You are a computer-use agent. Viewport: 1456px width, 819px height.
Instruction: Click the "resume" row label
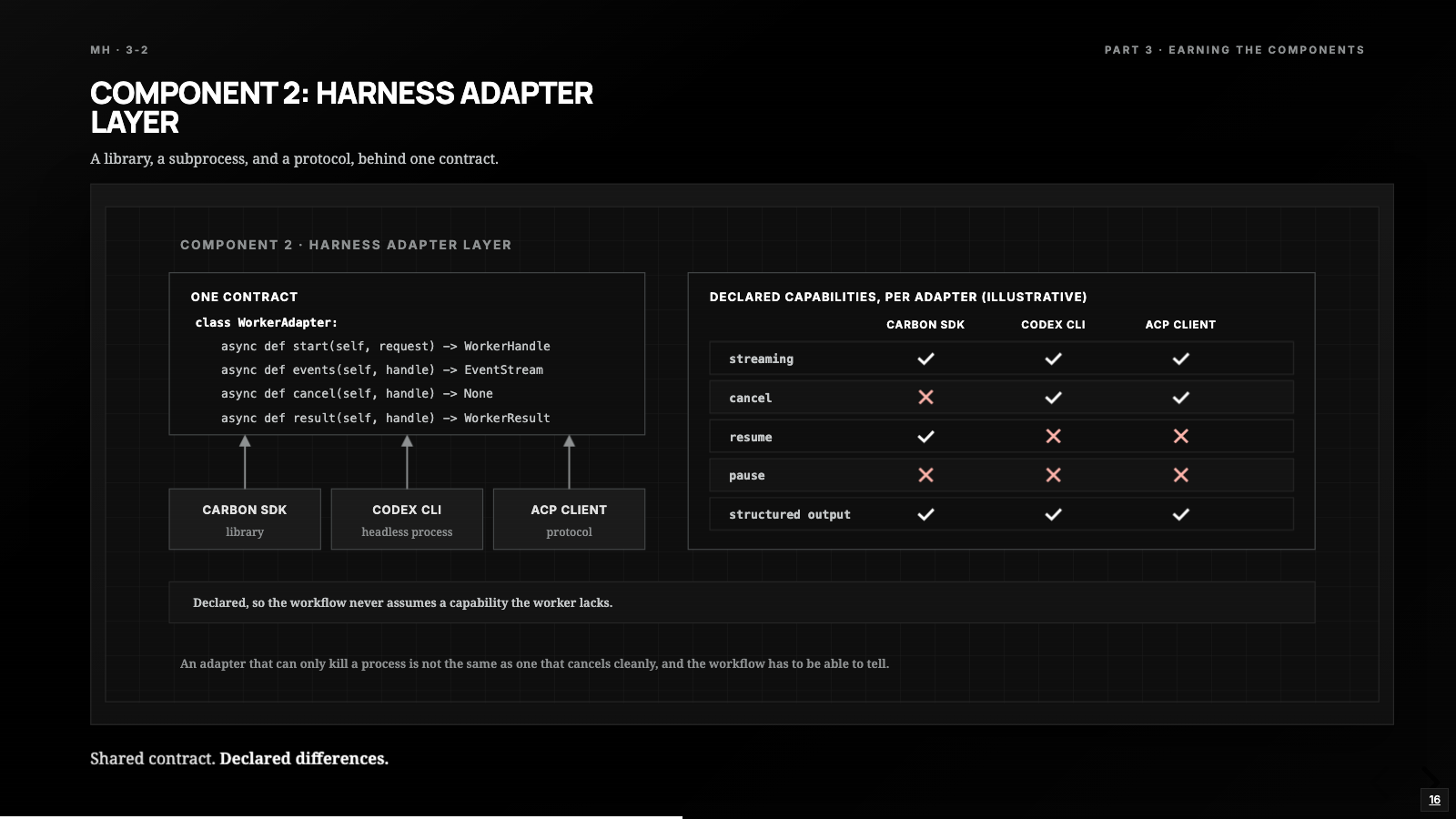[750, 438]
